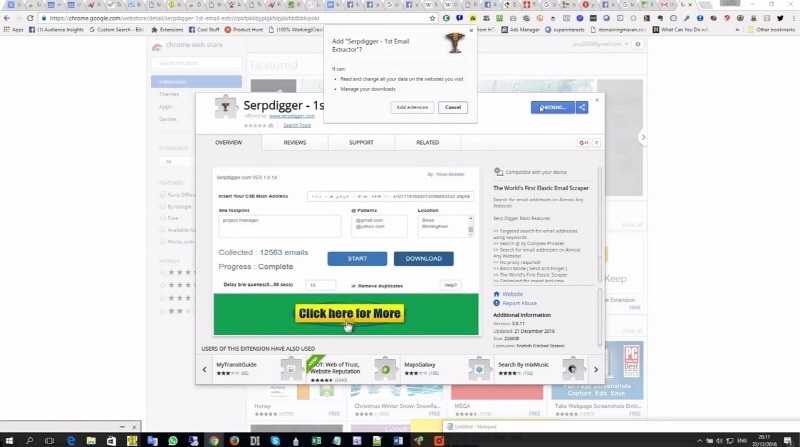Open WOT: Web of Trust extension
This screenshot has height=447, width=800.
353,369
